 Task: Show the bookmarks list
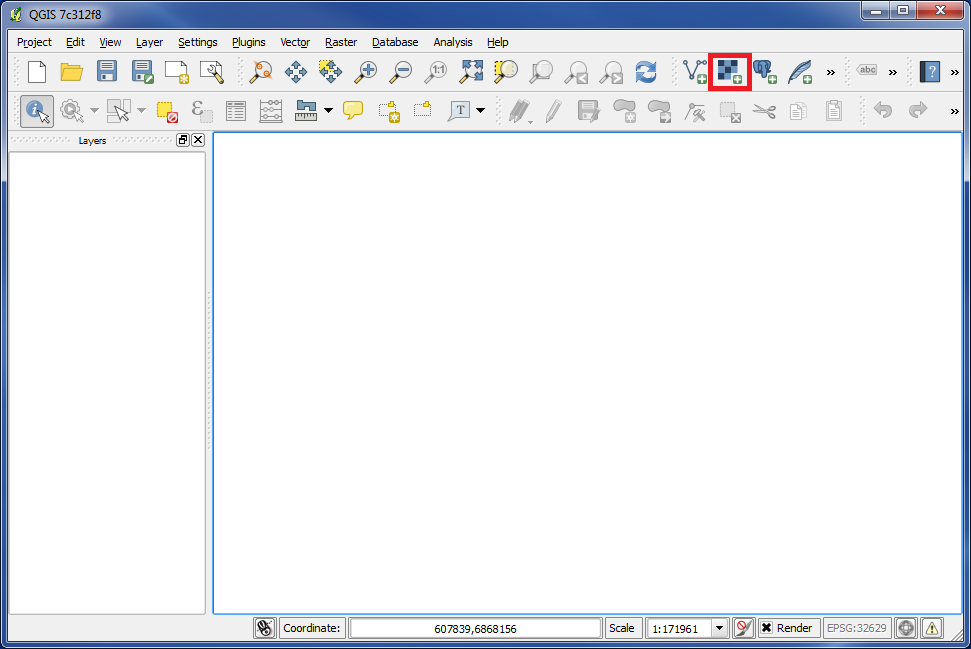click(423, 110)
